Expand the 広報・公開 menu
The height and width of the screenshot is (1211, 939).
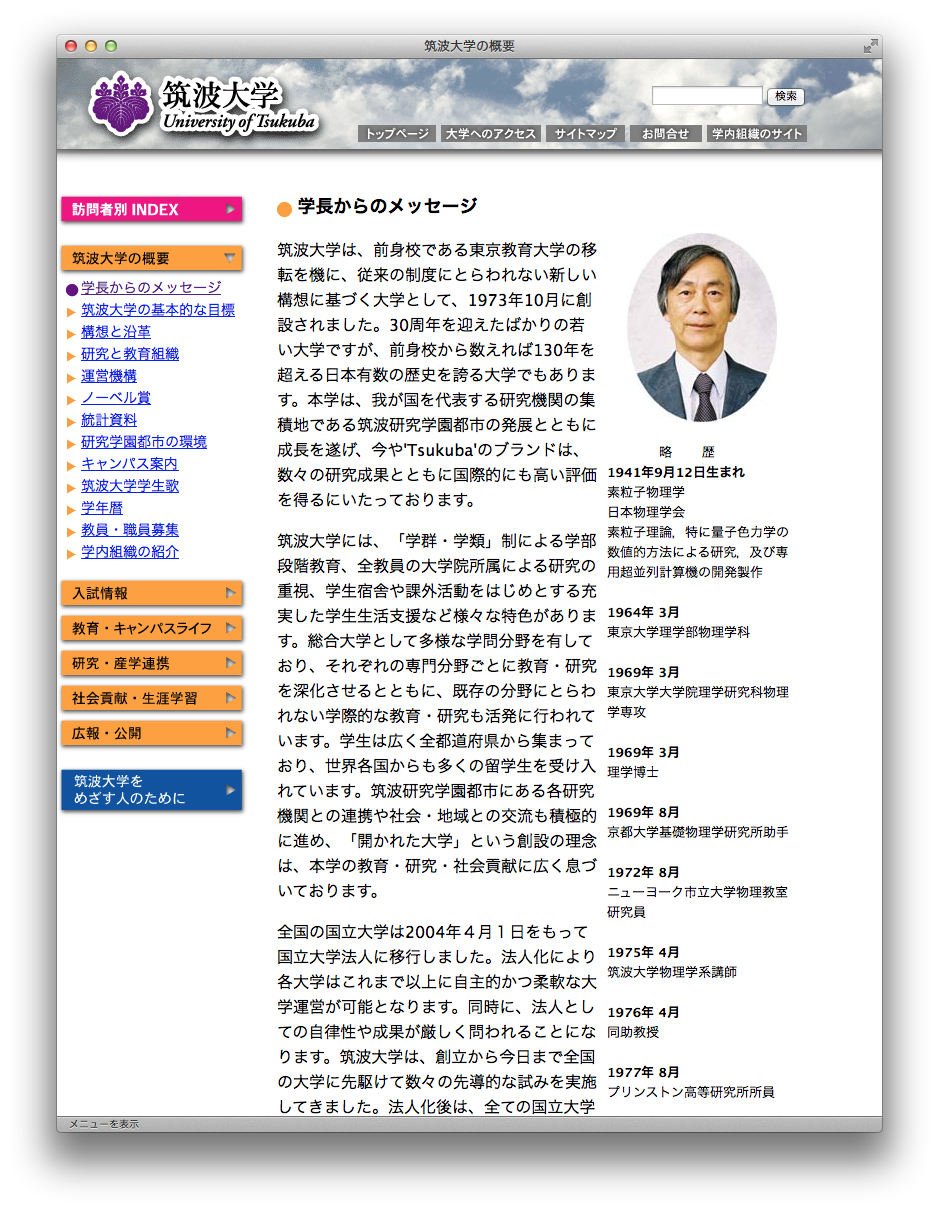(x=152, y=733)
